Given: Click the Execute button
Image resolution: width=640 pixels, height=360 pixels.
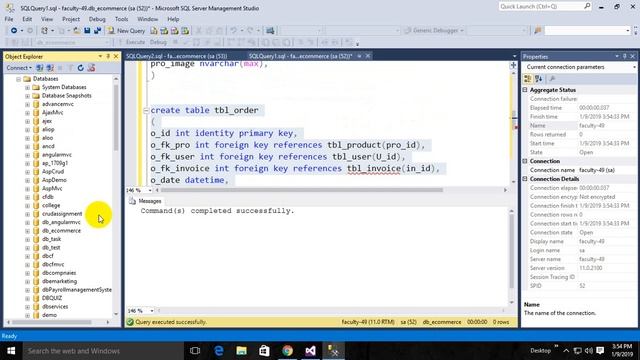Looking at the screenshot, I should point(132,42).
